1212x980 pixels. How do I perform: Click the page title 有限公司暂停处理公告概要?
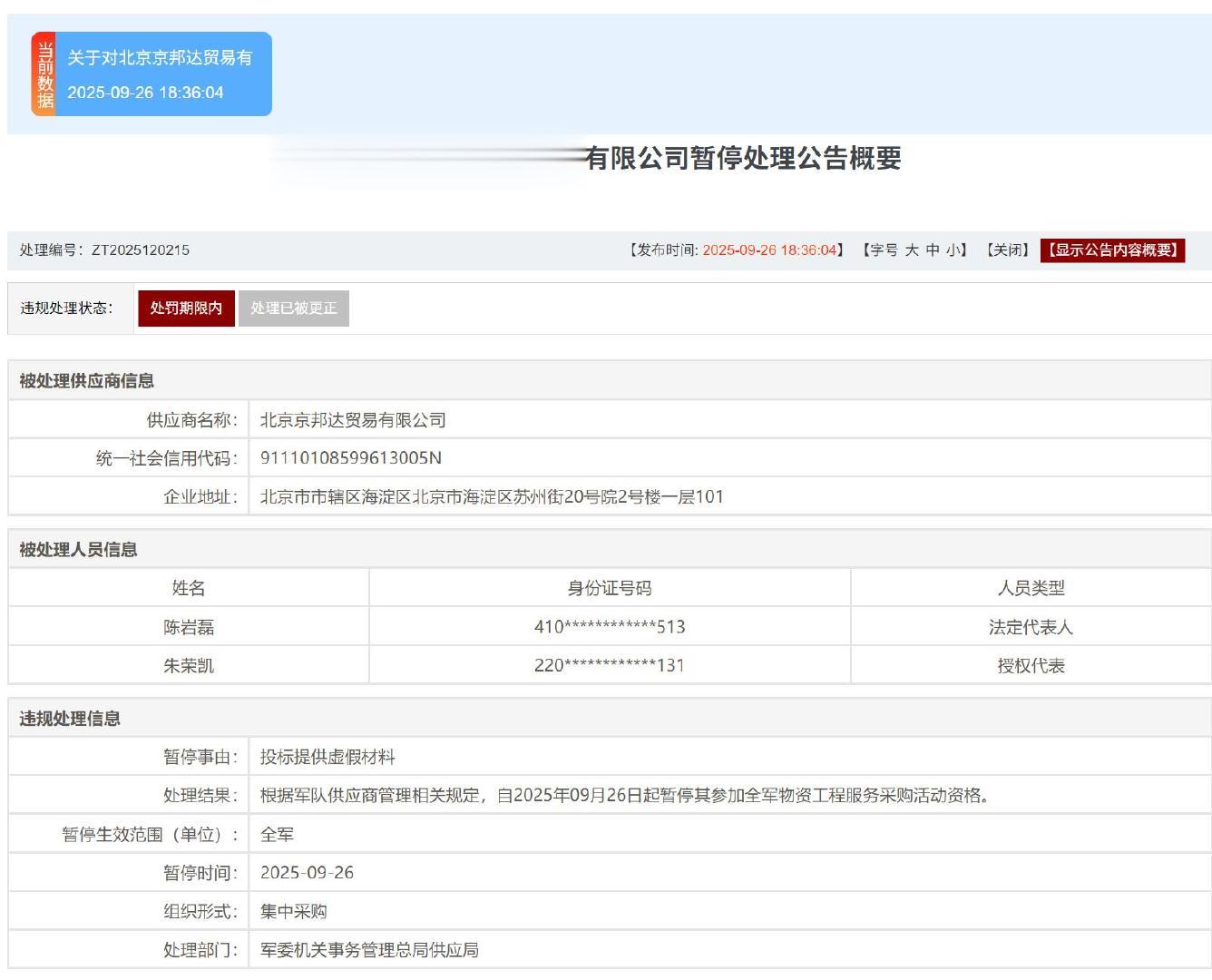tap(743, 159)
